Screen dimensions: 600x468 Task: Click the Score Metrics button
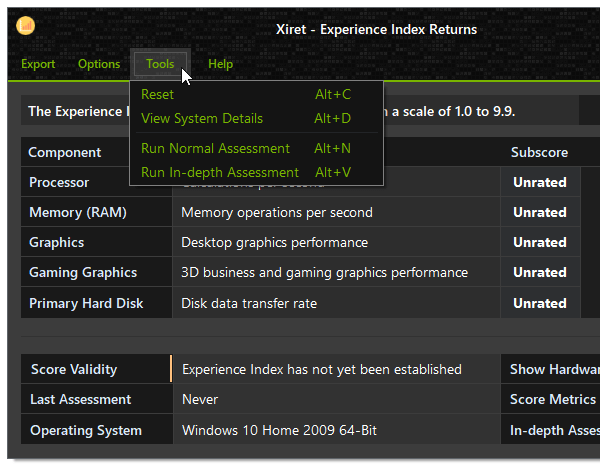click(550, 399)
